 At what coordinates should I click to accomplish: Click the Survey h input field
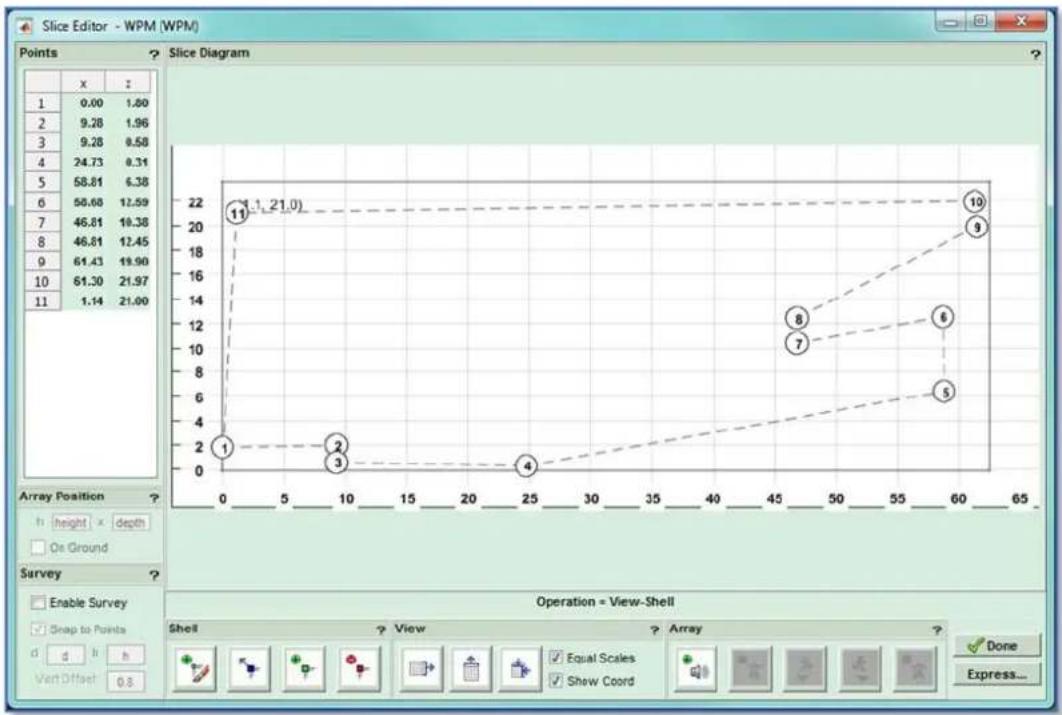(125, 655)
